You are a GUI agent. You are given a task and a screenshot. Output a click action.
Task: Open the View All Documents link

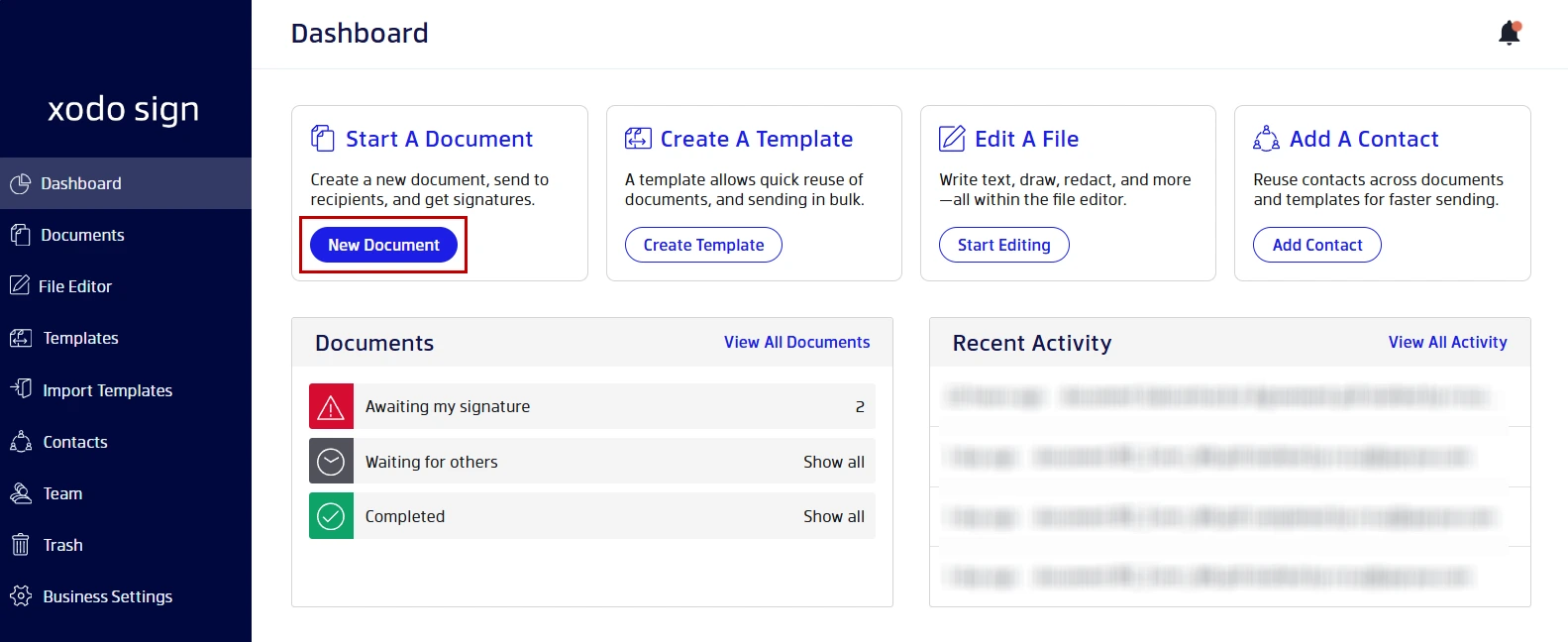pyautogui.click(x=796, y=342)
